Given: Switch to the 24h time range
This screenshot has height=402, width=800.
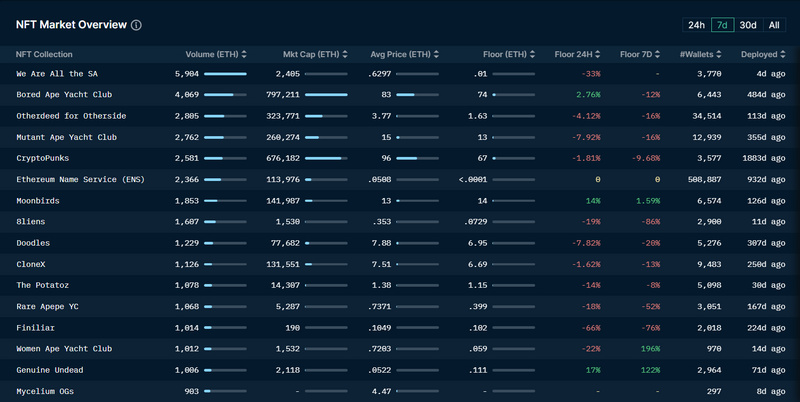Looking at the screenshot, I should [x=696, y=25].
